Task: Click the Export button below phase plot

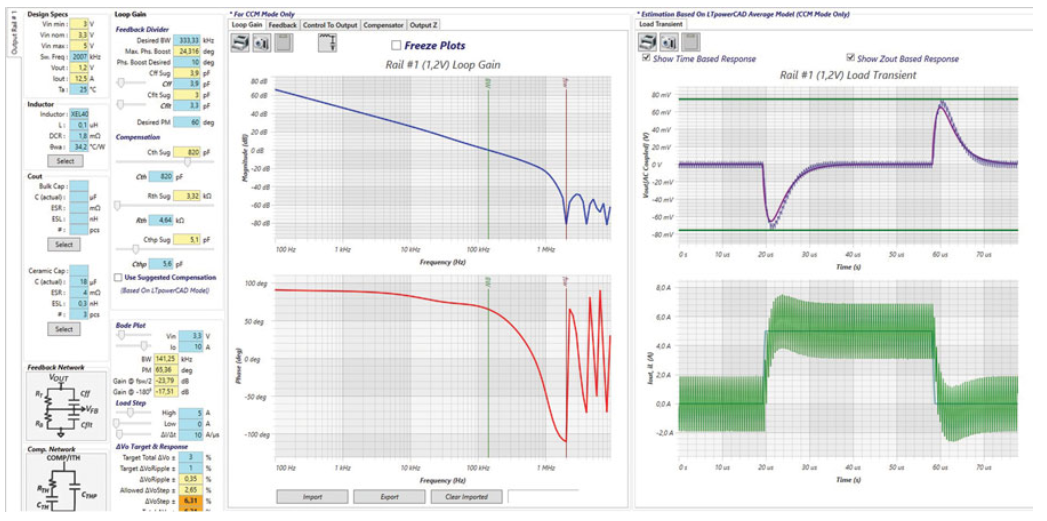Action: click(390, 496)
